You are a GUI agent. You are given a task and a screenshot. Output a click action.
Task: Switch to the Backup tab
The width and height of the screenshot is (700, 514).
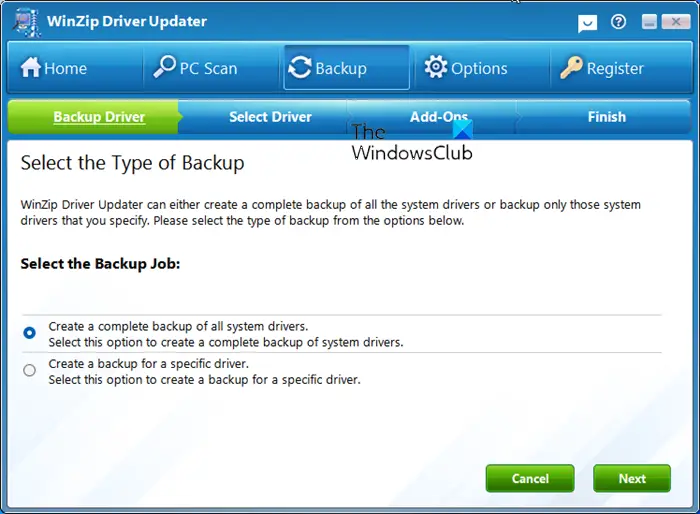[346, 67]
